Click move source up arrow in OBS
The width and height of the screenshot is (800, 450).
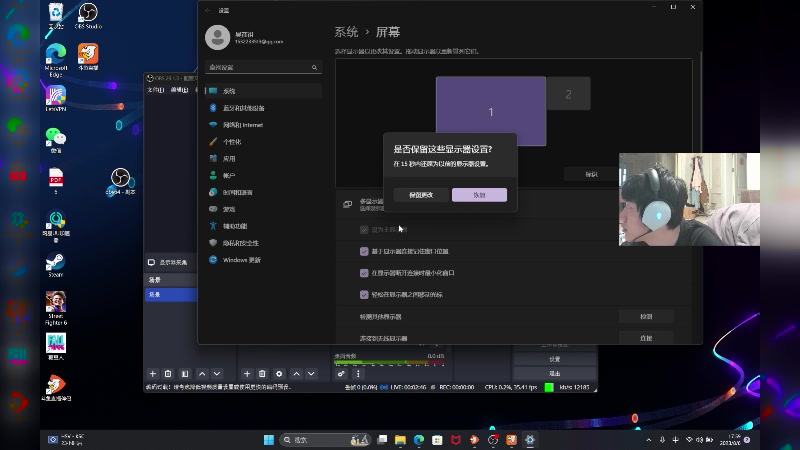tap(296, 374)
